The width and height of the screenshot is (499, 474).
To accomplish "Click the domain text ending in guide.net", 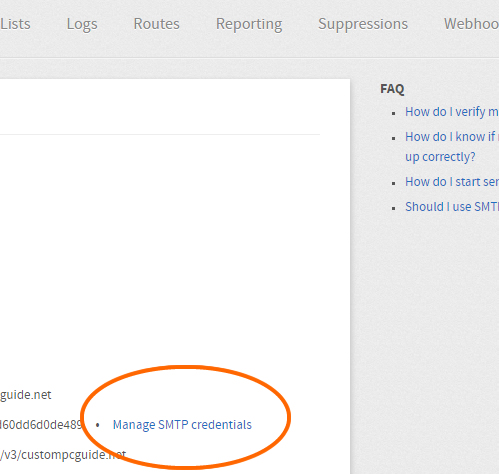I will click(26, 395).
